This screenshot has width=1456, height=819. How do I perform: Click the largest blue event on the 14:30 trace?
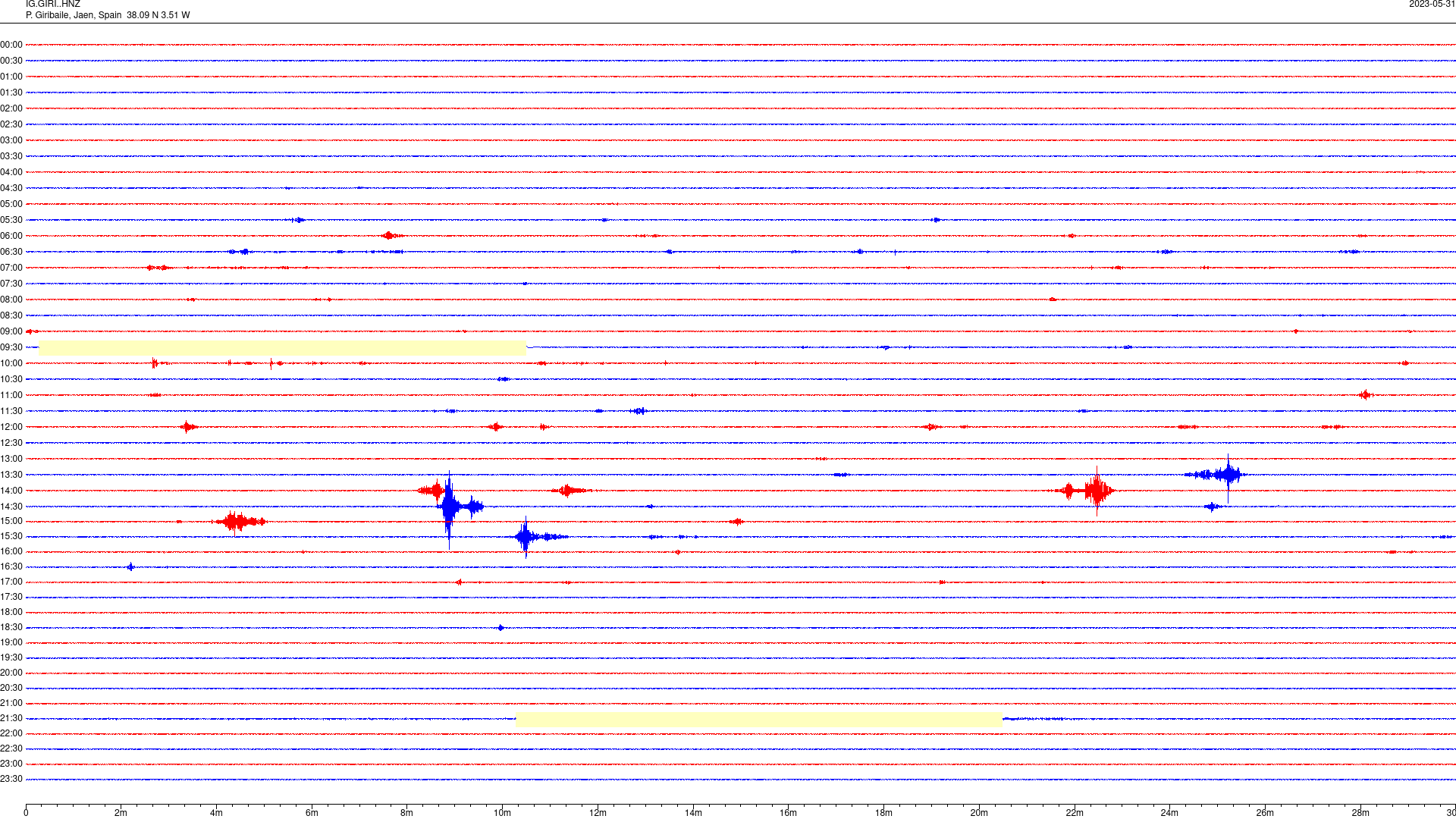pos(451,508)
